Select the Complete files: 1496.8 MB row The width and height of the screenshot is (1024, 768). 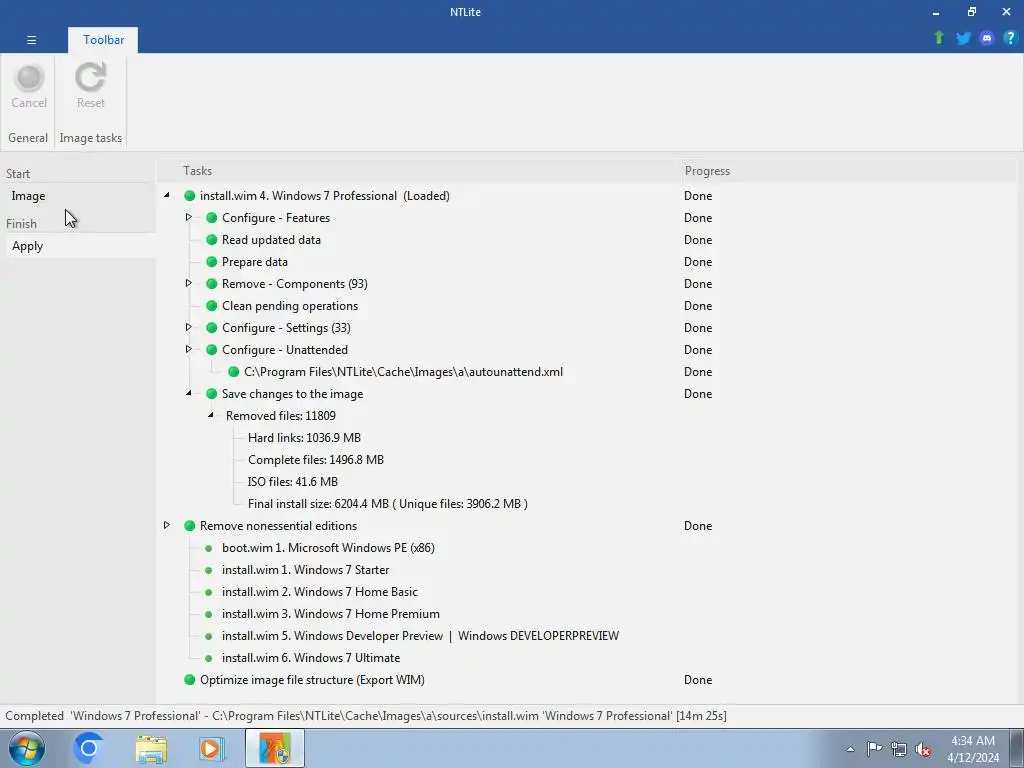316,460
